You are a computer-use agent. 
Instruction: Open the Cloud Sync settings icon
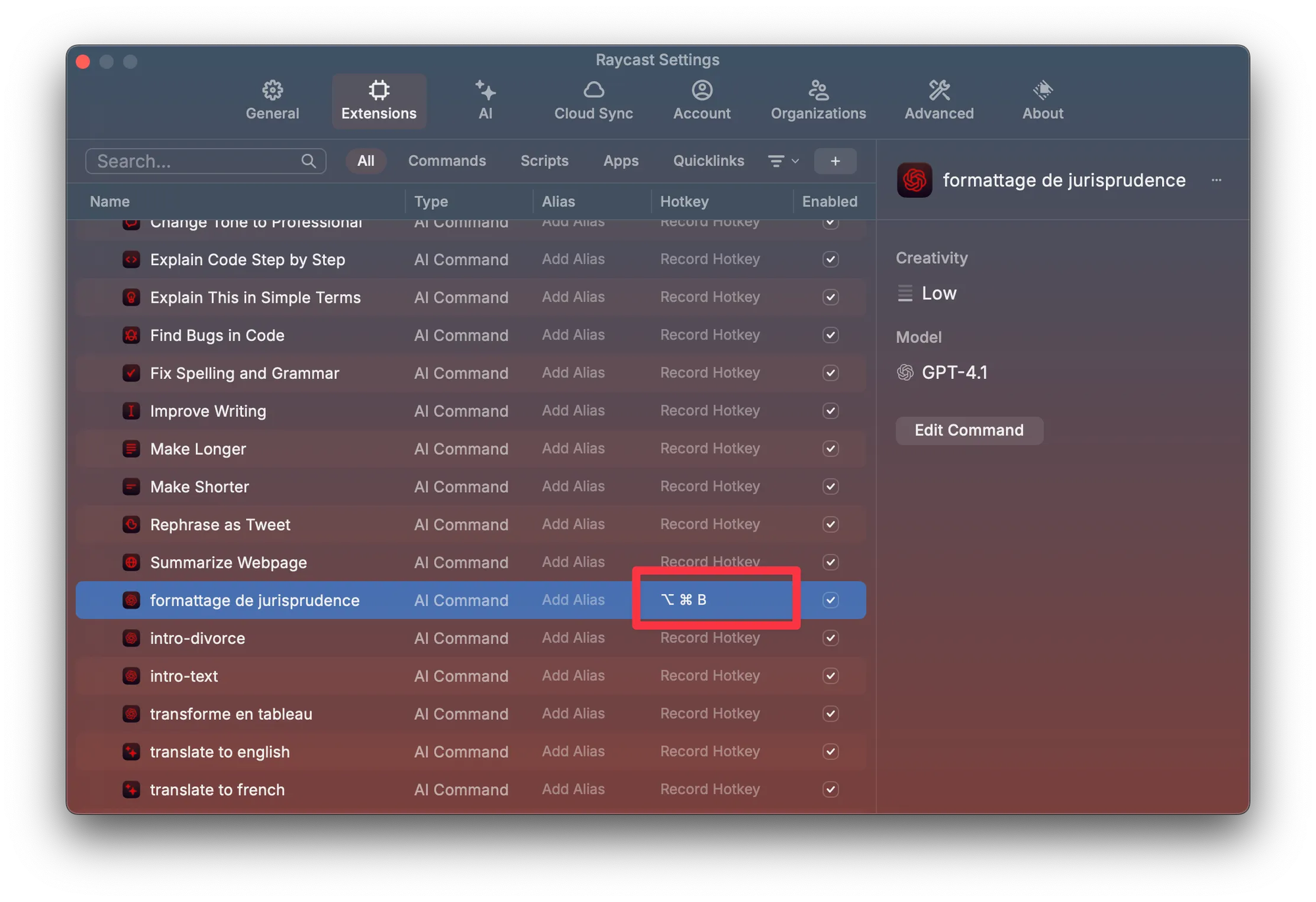[x=593, y=90]
